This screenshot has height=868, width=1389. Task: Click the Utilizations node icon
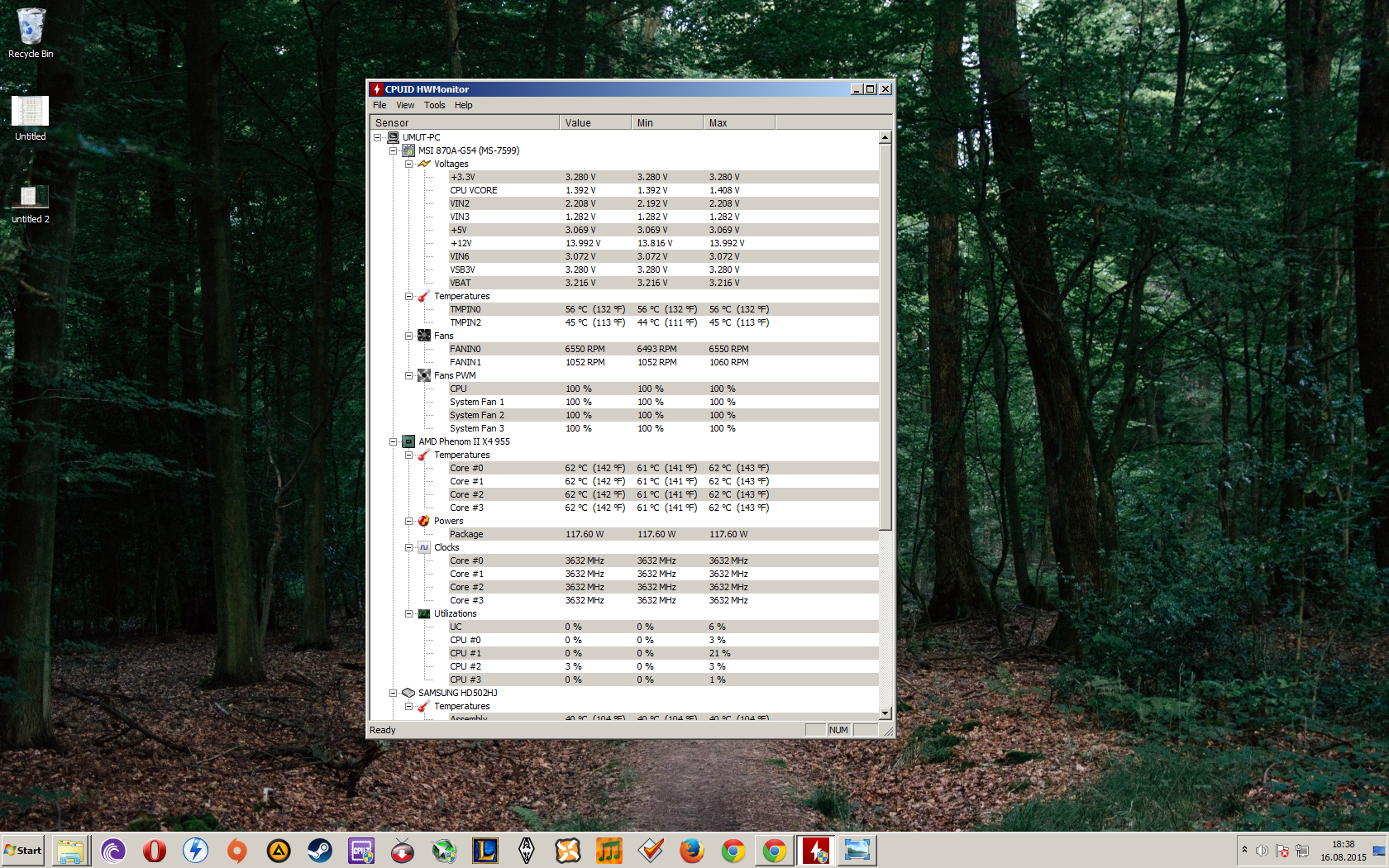pos(424,613)
